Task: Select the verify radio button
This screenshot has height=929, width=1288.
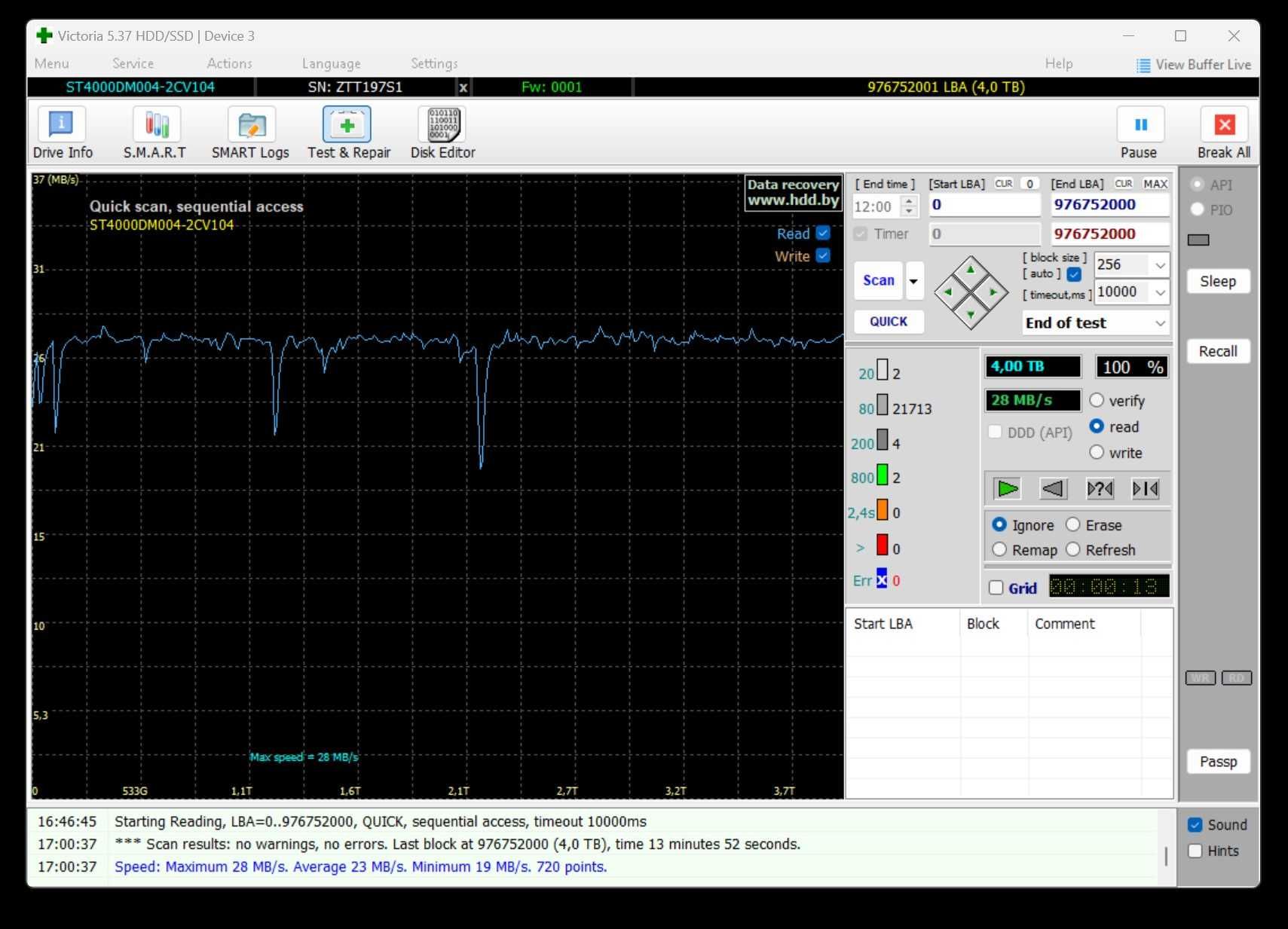Action: (1097, 400)
